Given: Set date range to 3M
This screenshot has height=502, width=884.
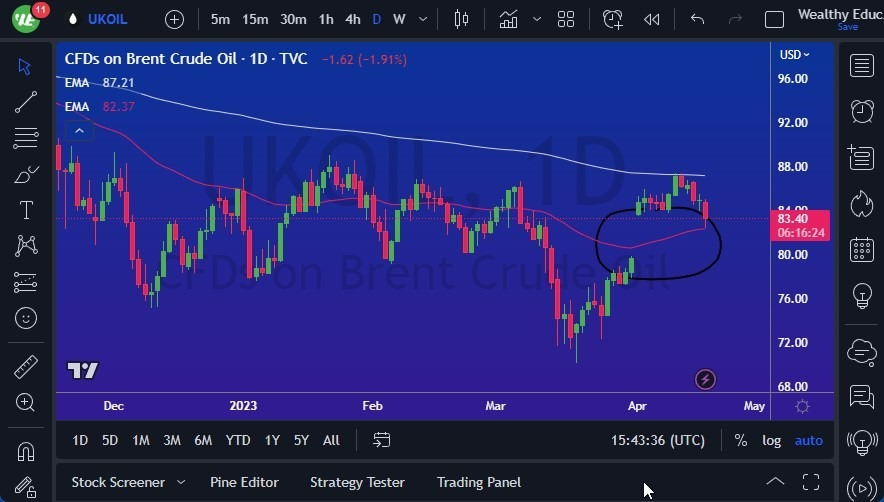Looking at the screenshot, I should pyautogui.click(x=172, y=441).
